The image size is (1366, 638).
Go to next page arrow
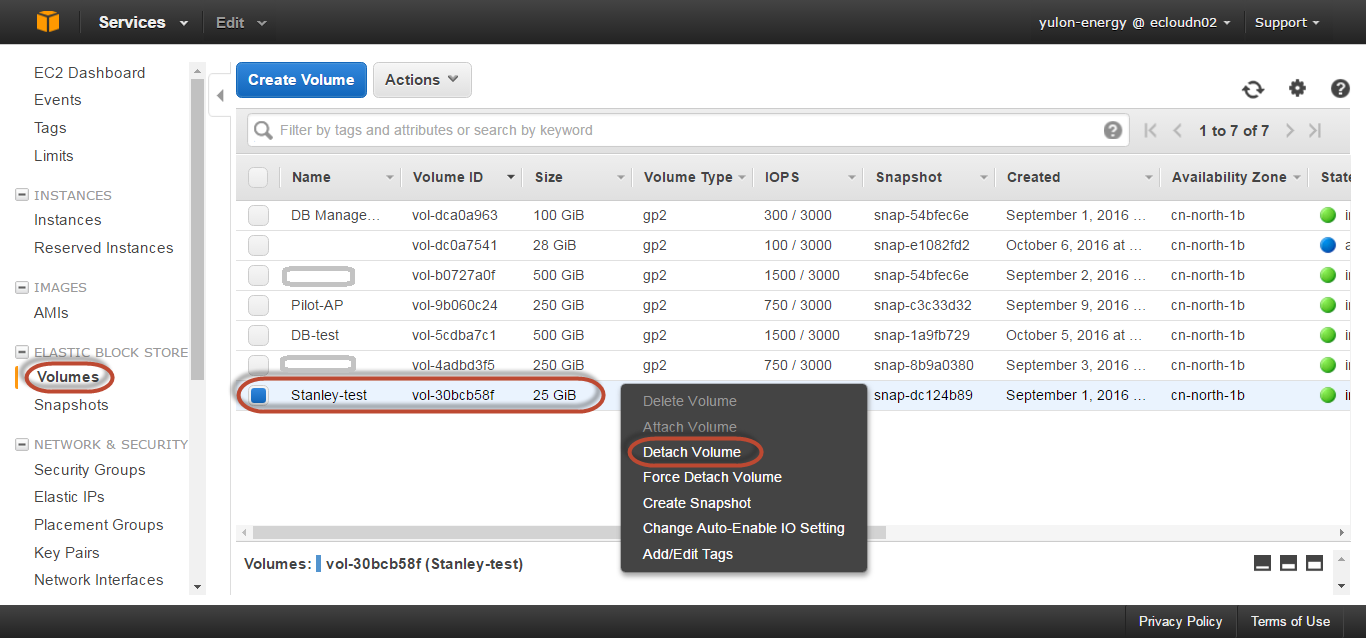tap(1290, 131)
